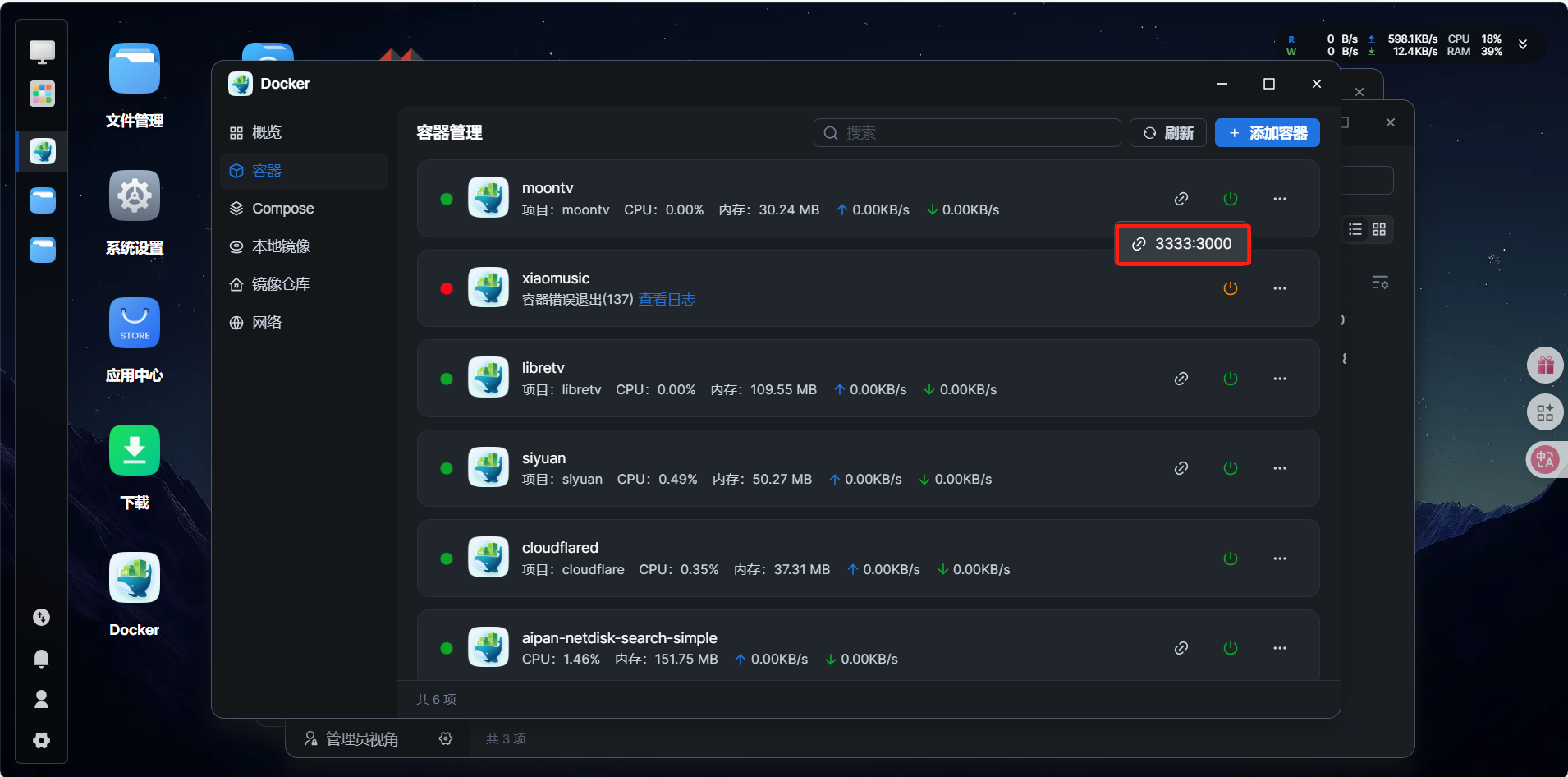
Task: Open the 网络 network menu item
Action: (x=304, y=322)
